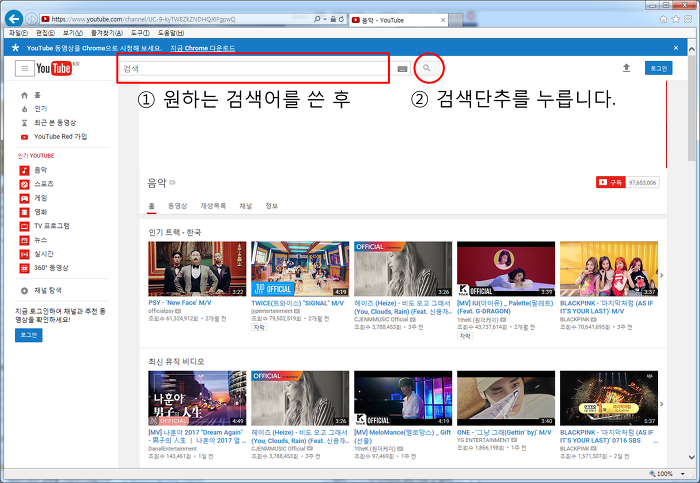This screenshot has height=483, width=700.
Task: Click the upload arrow icon
Action: point(626,68)
